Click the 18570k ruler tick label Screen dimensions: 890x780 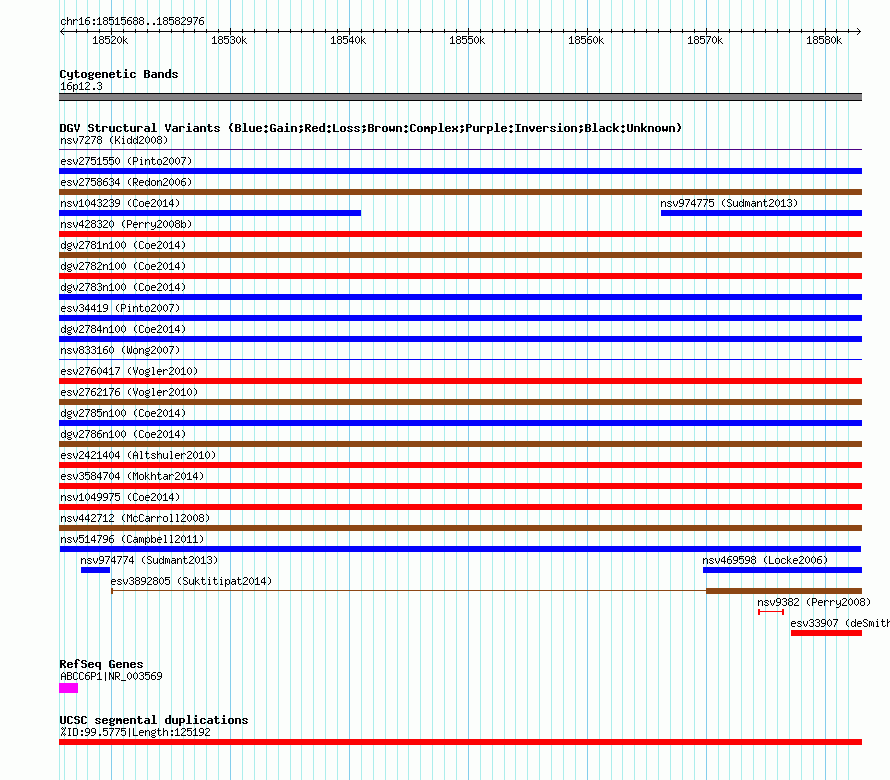pos(705,40)
